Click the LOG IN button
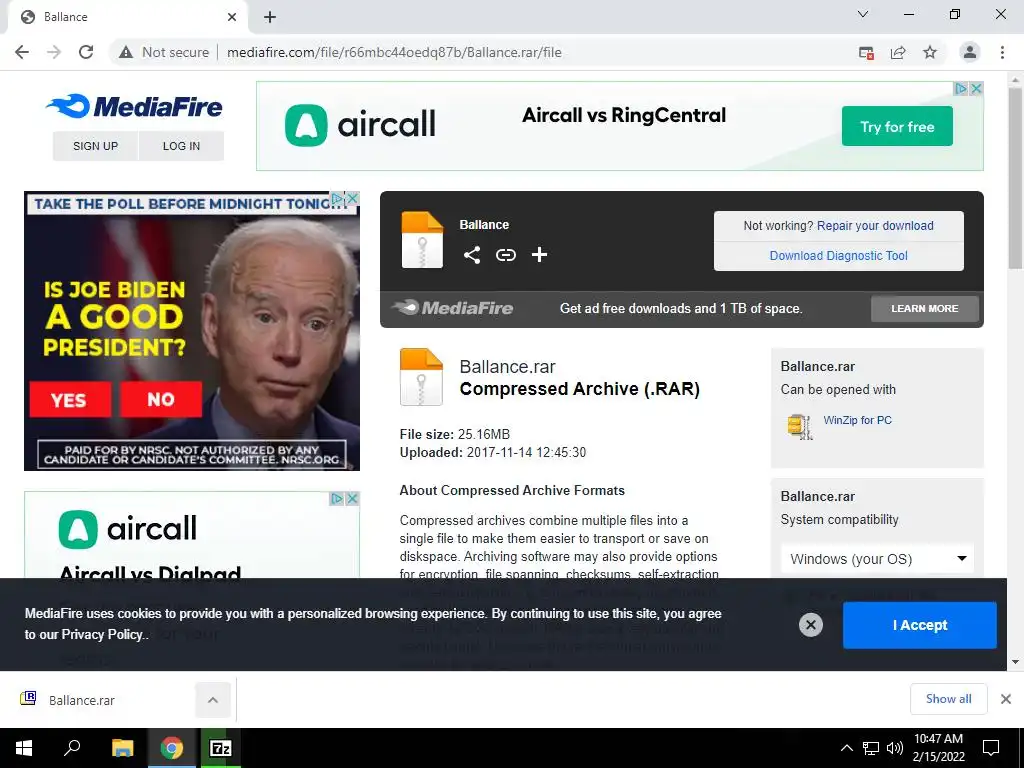Screen dimensions: 1024x768 182,146
